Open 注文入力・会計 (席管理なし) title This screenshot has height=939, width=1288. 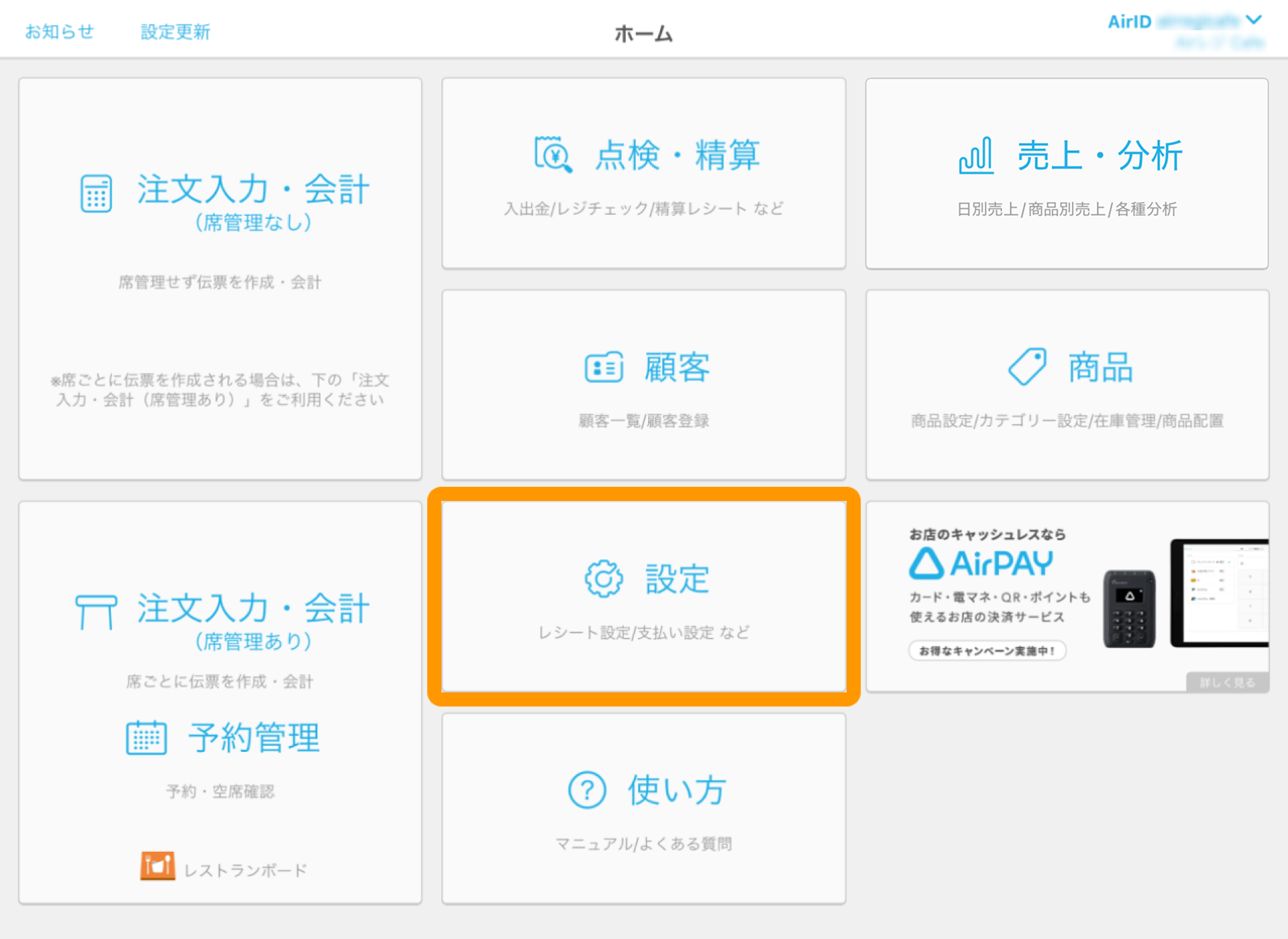coord(253,201)
